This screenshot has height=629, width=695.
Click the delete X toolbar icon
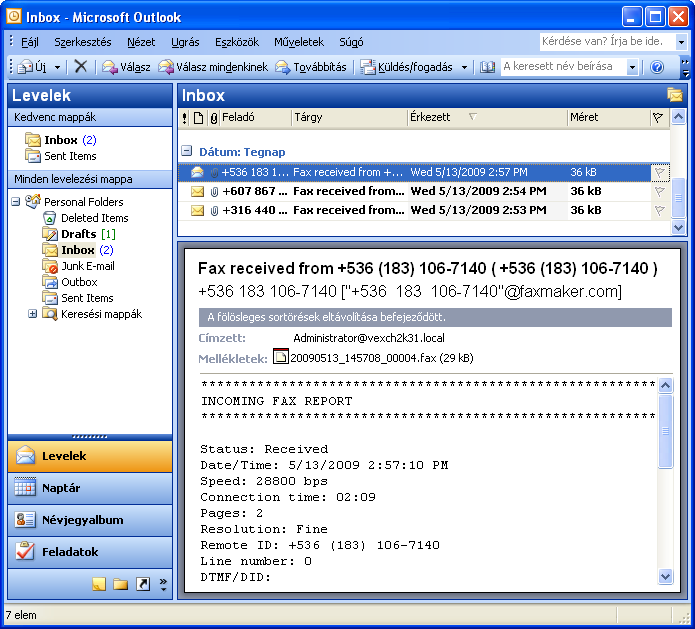(x=81, y=66)
